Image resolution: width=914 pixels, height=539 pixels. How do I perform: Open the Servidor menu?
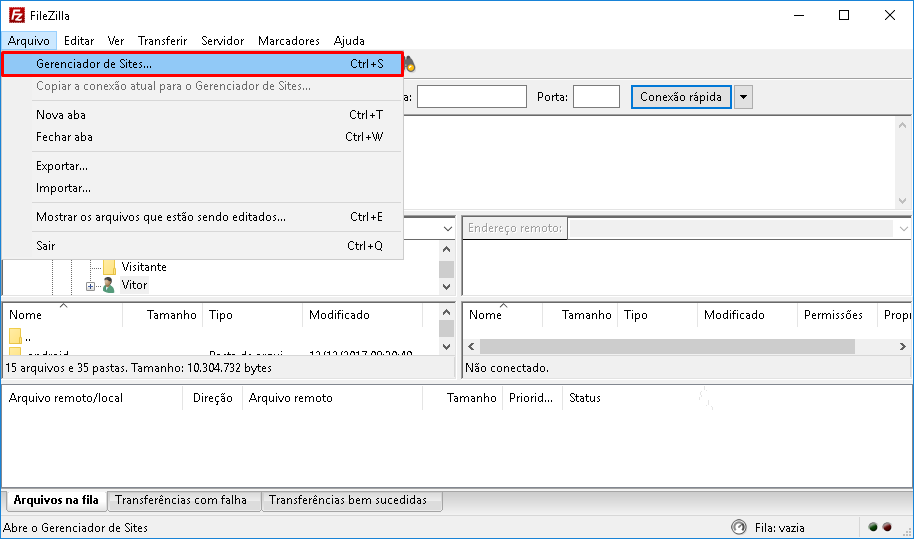222,41
